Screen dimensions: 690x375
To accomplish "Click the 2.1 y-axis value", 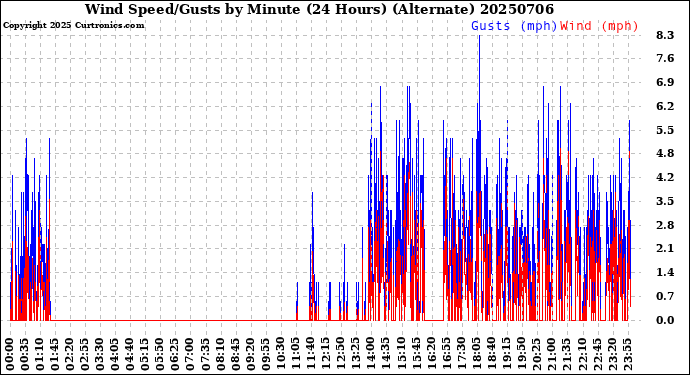I will [665, 249].
